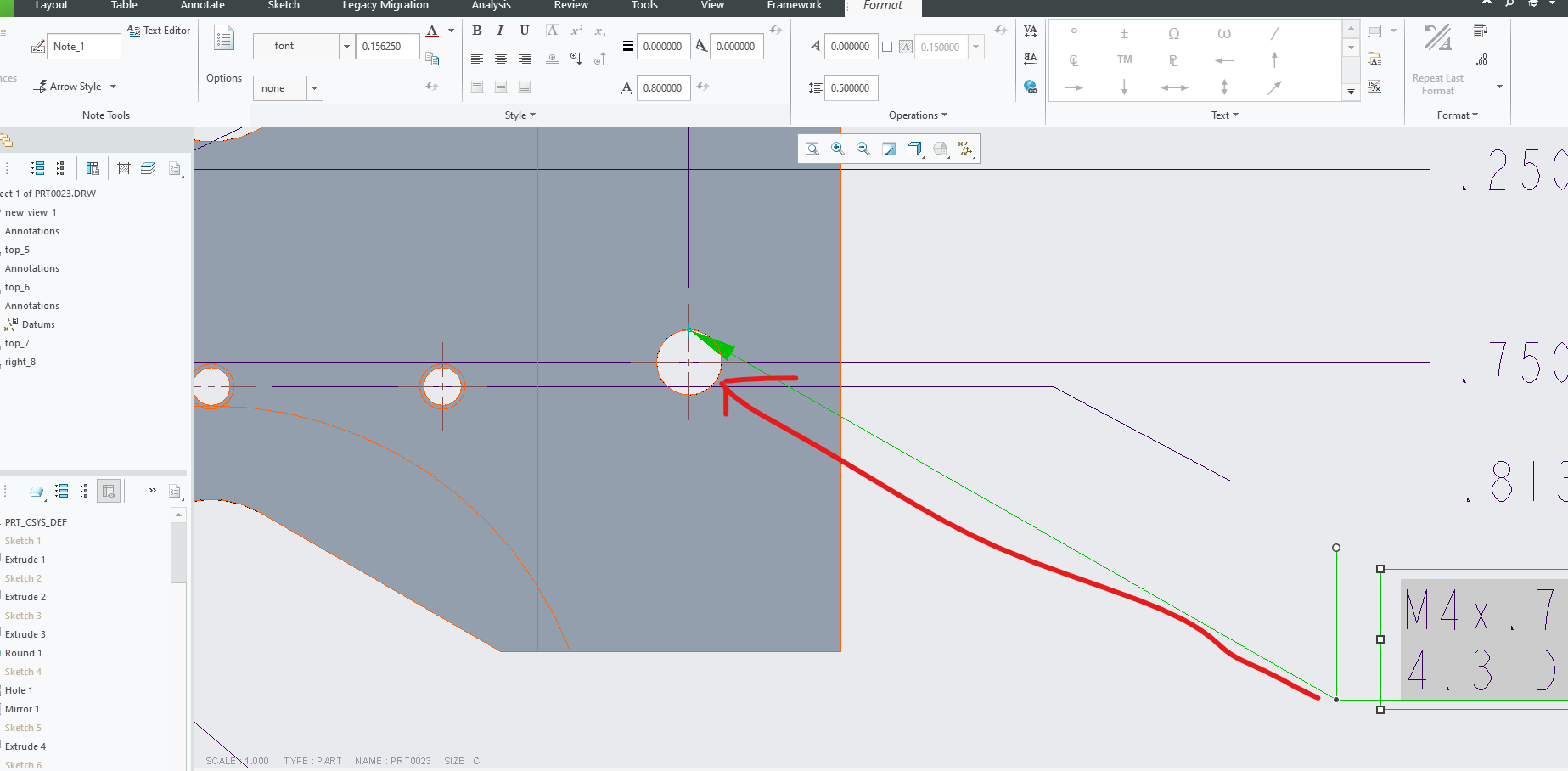Switch to the Annotate ribbon tab
The height and width of the screenshot is (771, 1568).
coord(202,6)
